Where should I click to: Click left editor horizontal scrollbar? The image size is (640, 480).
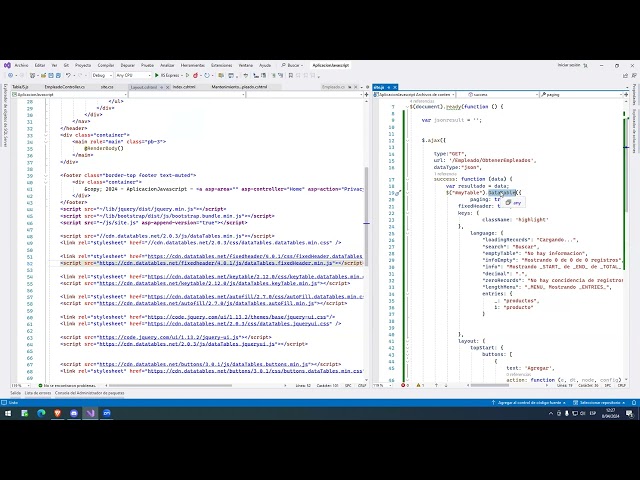pyautogui.click(x=170, y=385)
